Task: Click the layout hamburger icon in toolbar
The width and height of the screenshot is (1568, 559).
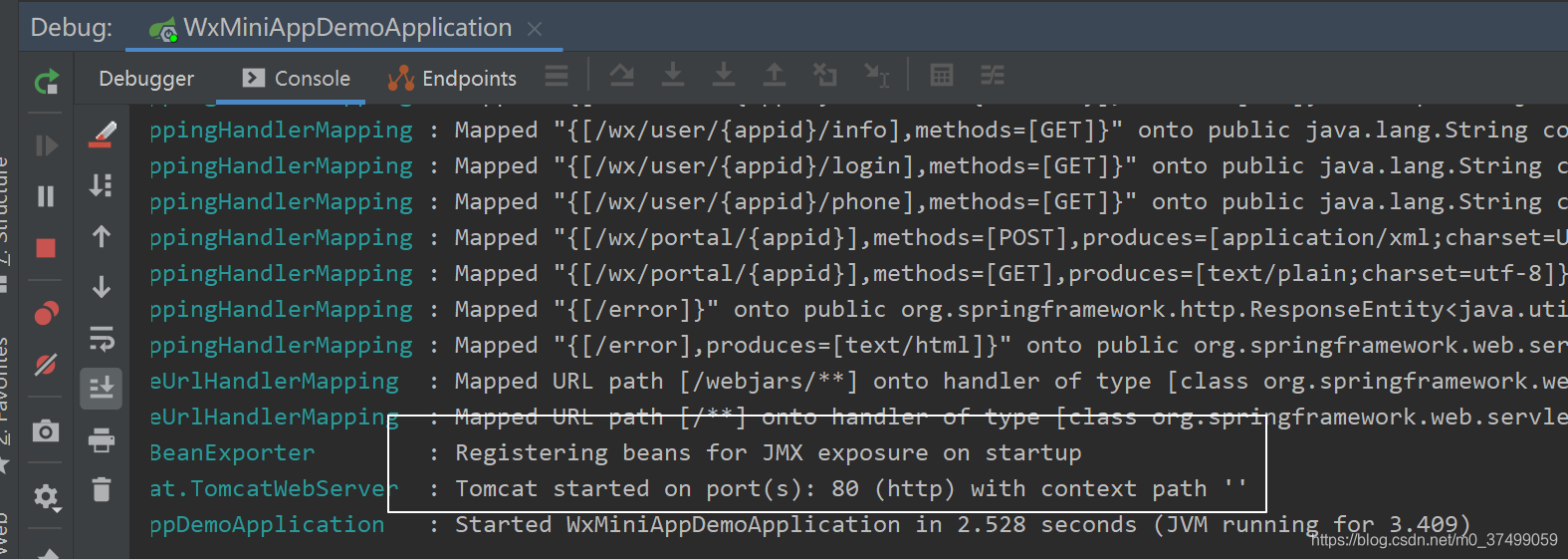Action: click(x=557, y=76)
